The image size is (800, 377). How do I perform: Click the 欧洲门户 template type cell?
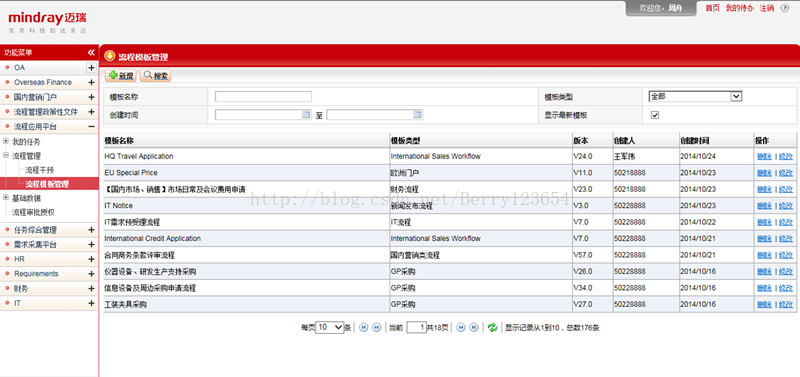[405, 173]
